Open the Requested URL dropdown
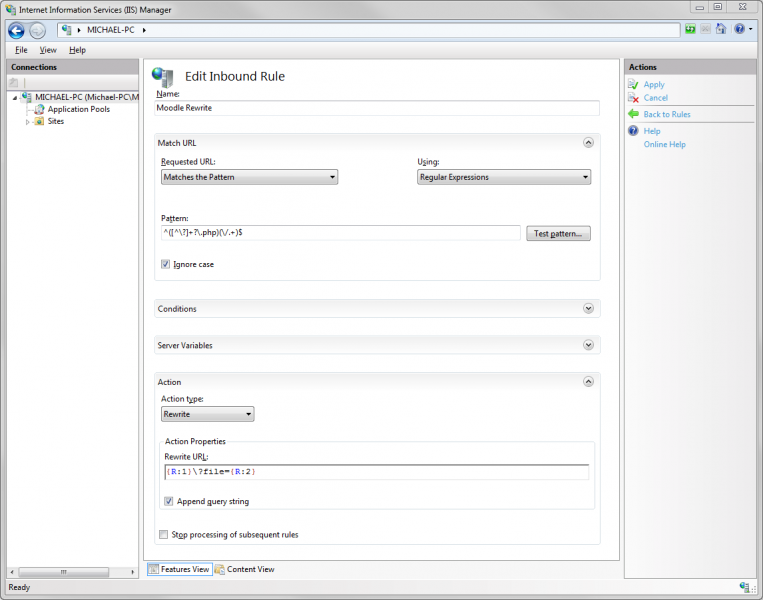The width and height of the screenshot is (763, 600). [x=249, y=177]
